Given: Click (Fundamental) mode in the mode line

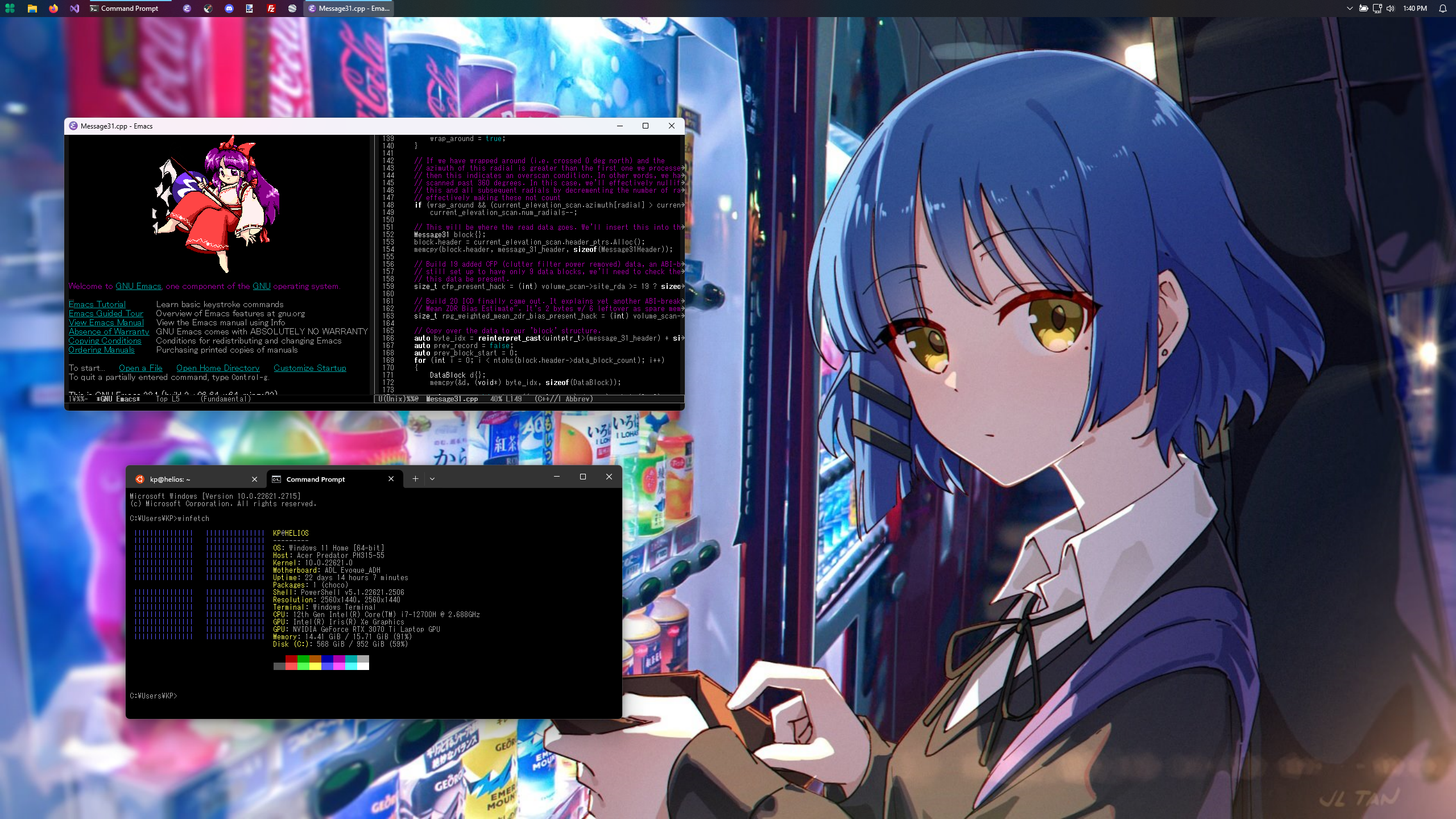Looking at the screenshot, I should tap(225, 399).
